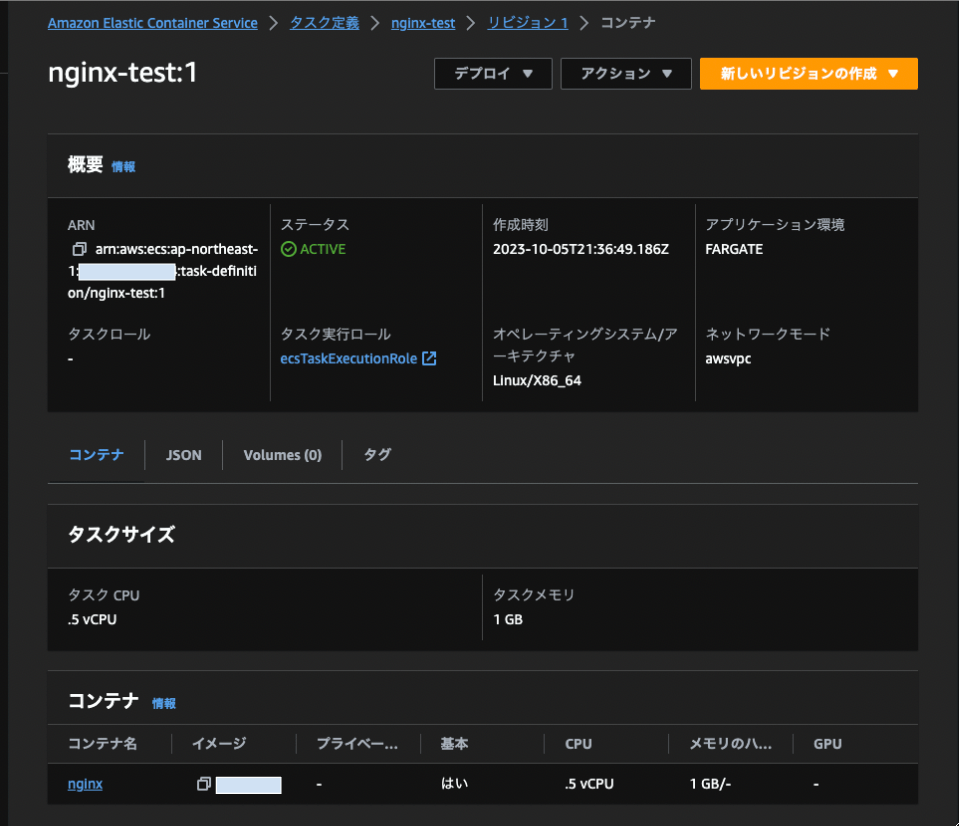Select the nginx row はい cell
The image size is (959, 826).
(454, 783)
